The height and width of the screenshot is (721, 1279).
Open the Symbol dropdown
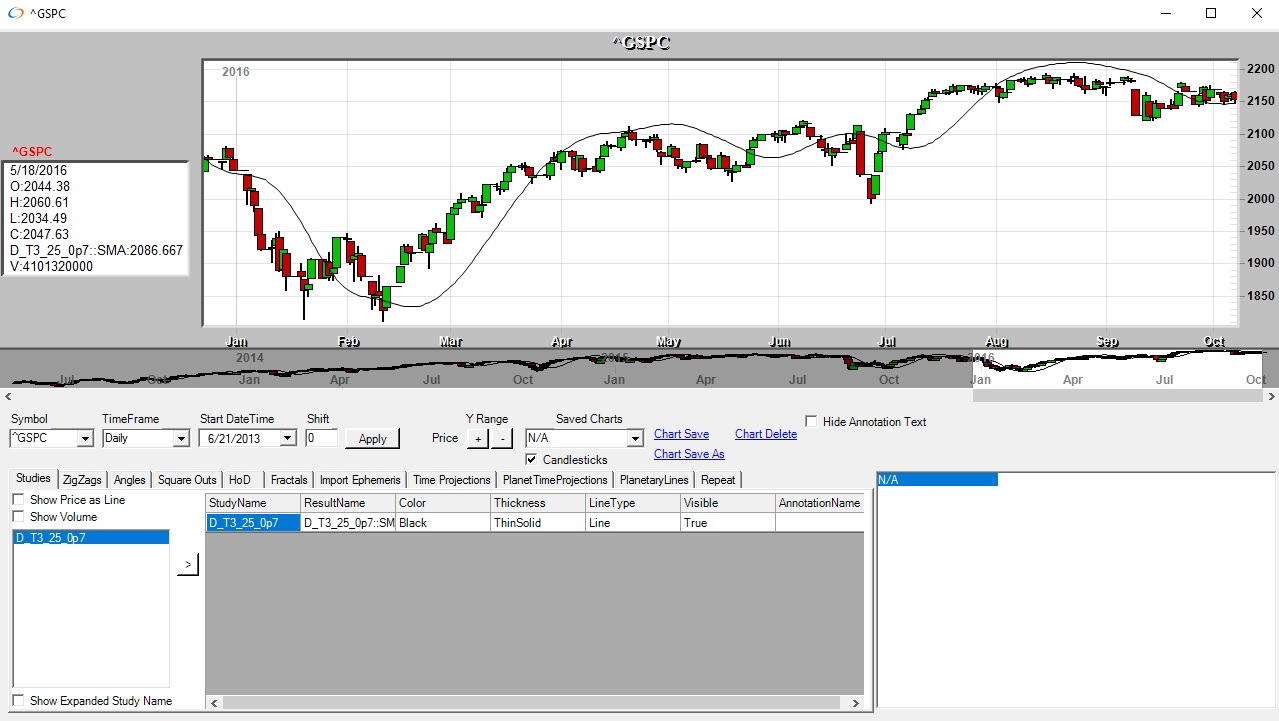(84, 439)
